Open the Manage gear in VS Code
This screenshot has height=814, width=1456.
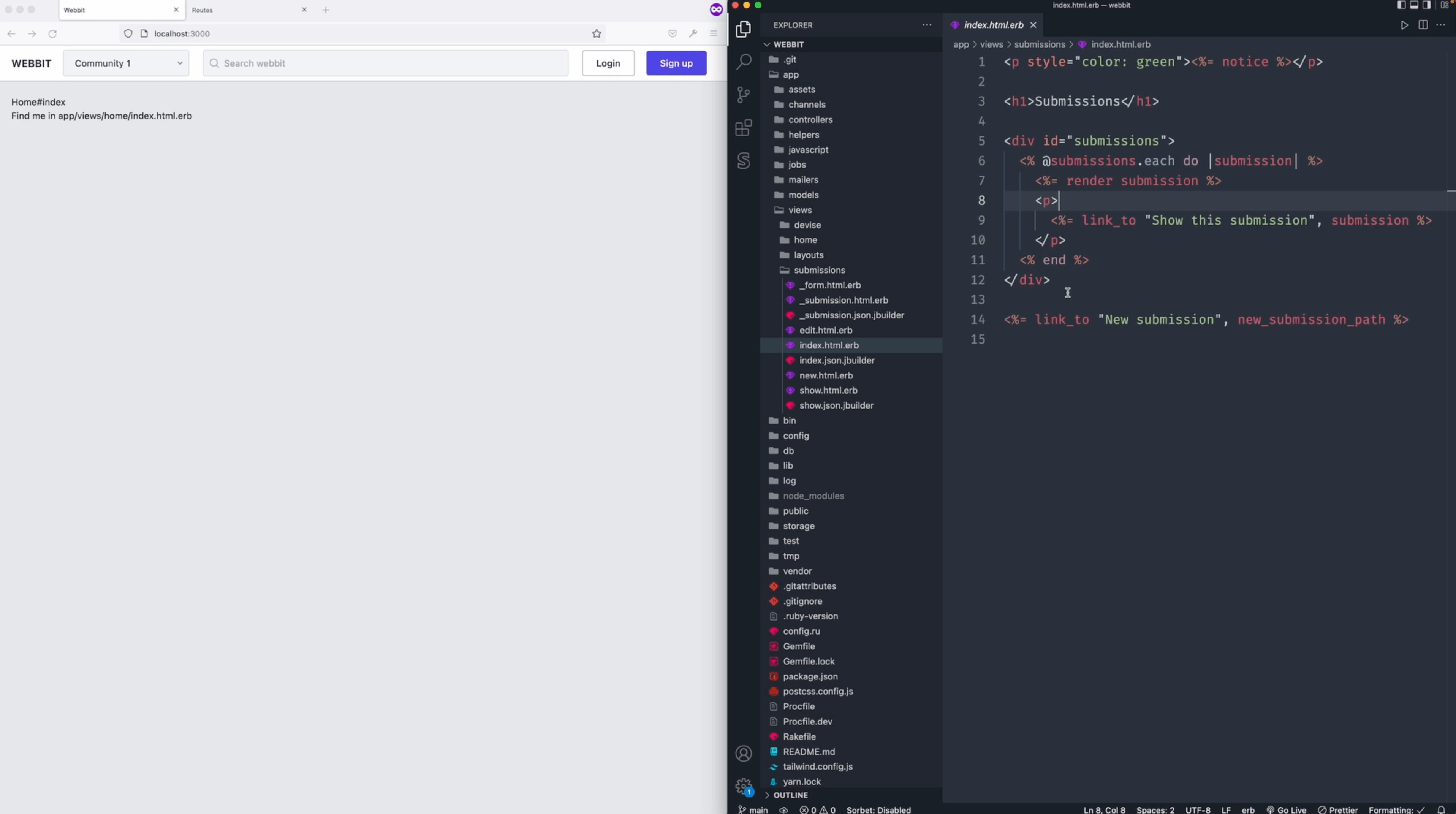[743, 786]
